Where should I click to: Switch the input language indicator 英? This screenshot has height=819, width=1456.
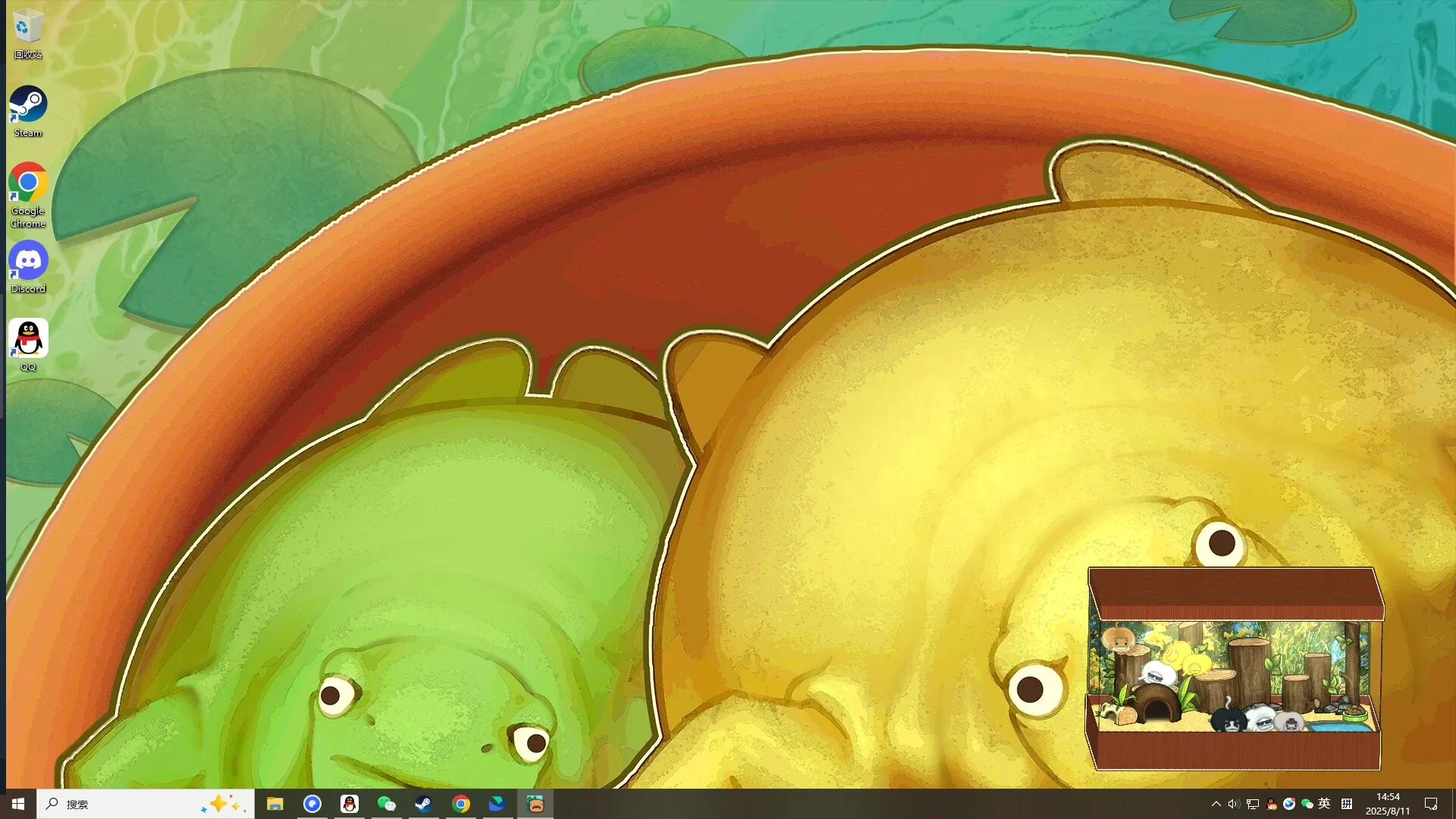[1326, 804]
